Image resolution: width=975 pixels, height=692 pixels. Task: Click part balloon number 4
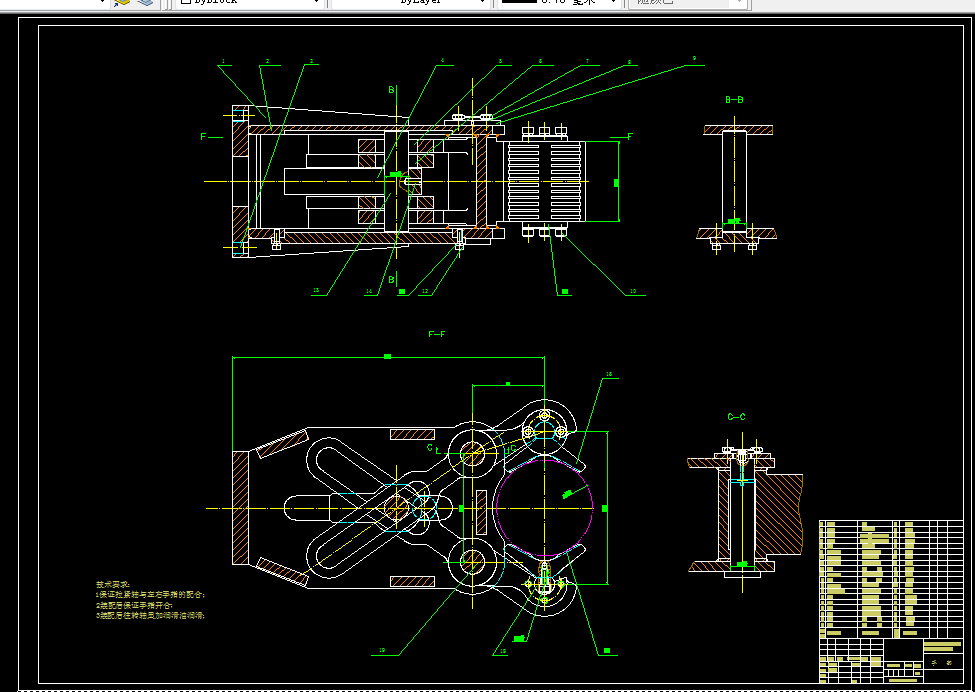pyautogui.click(x=442, y=61)
